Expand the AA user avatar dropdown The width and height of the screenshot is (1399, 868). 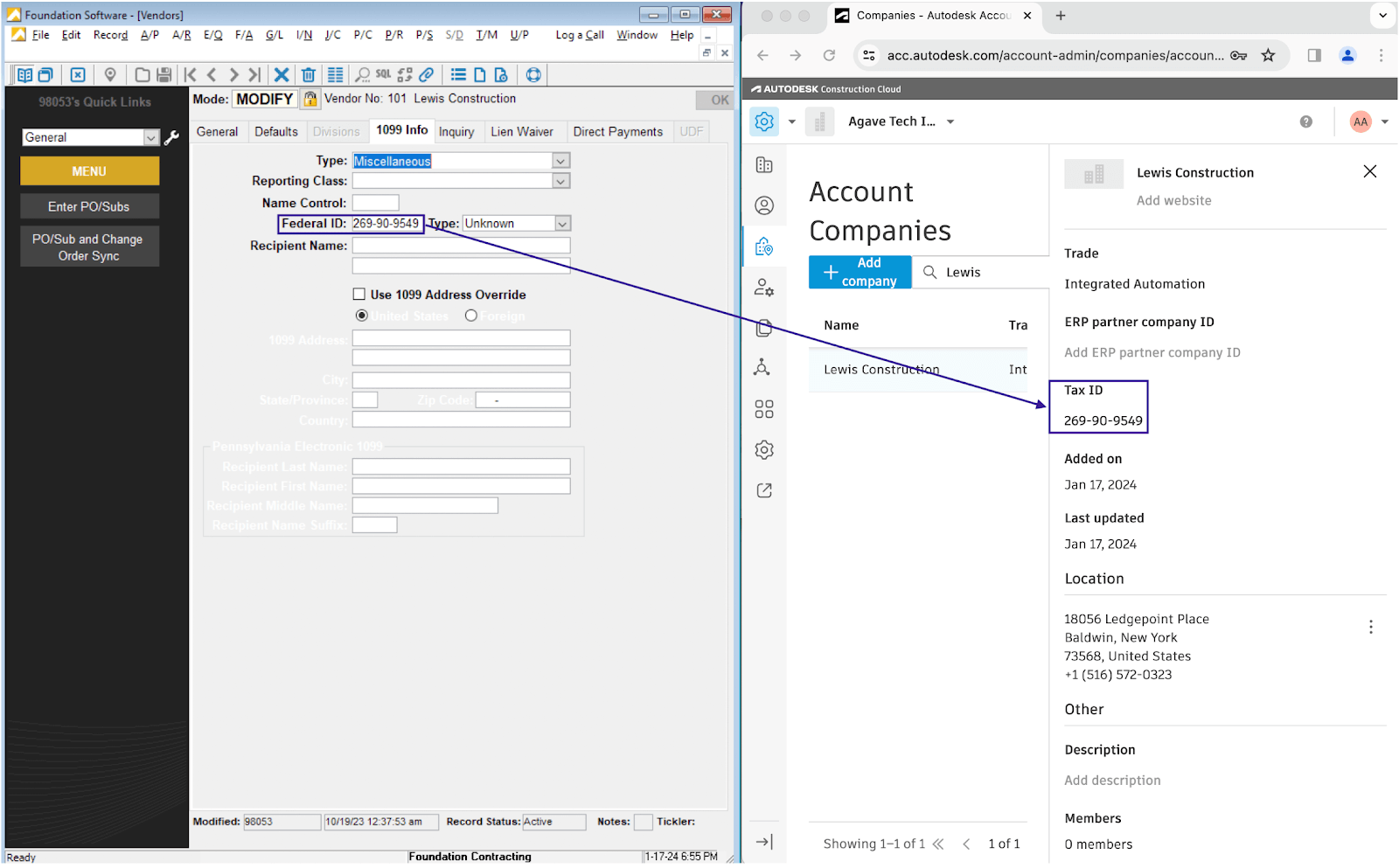[1385, 122]
